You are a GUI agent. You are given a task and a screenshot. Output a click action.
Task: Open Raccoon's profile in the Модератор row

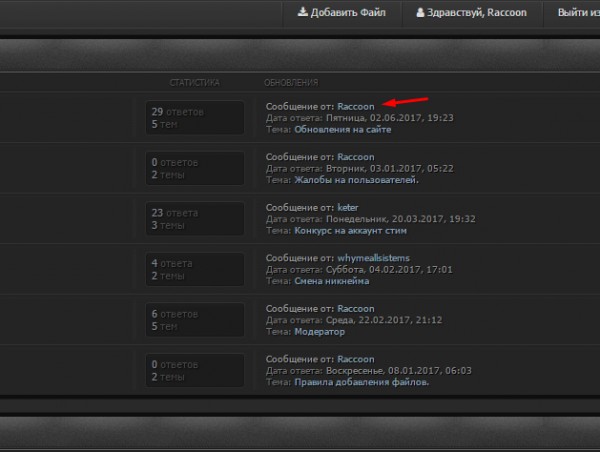pyautogui.click(x=355, y=308)
